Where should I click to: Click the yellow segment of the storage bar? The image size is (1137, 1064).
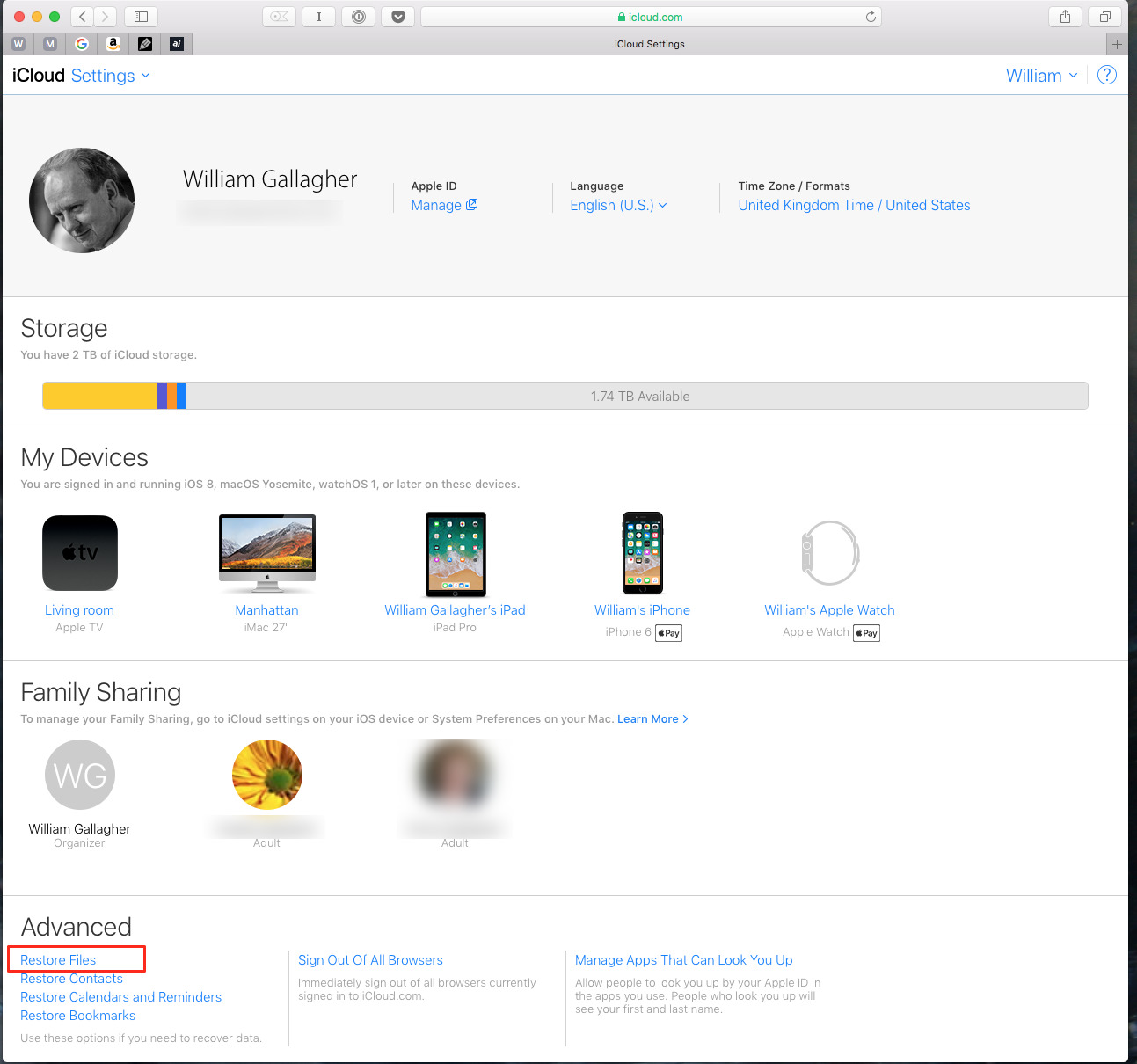tap(100, 396)
